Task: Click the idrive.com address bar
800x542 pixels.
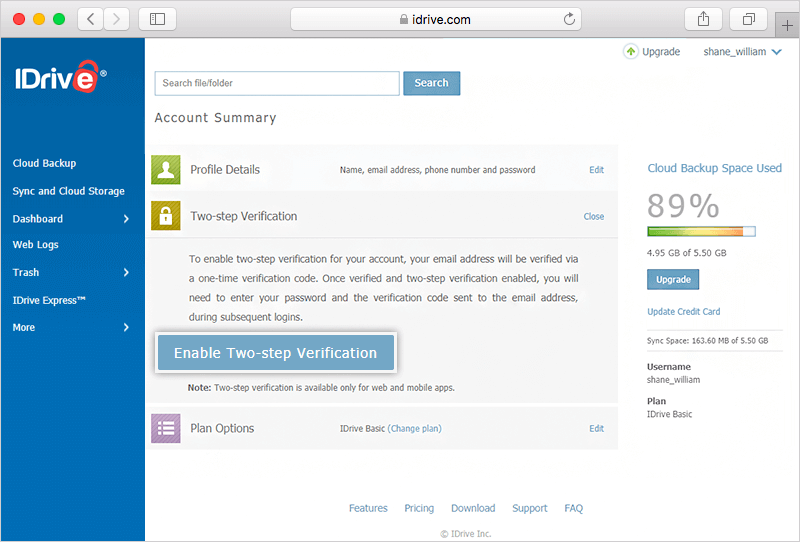Action: [x=436, y=19]
